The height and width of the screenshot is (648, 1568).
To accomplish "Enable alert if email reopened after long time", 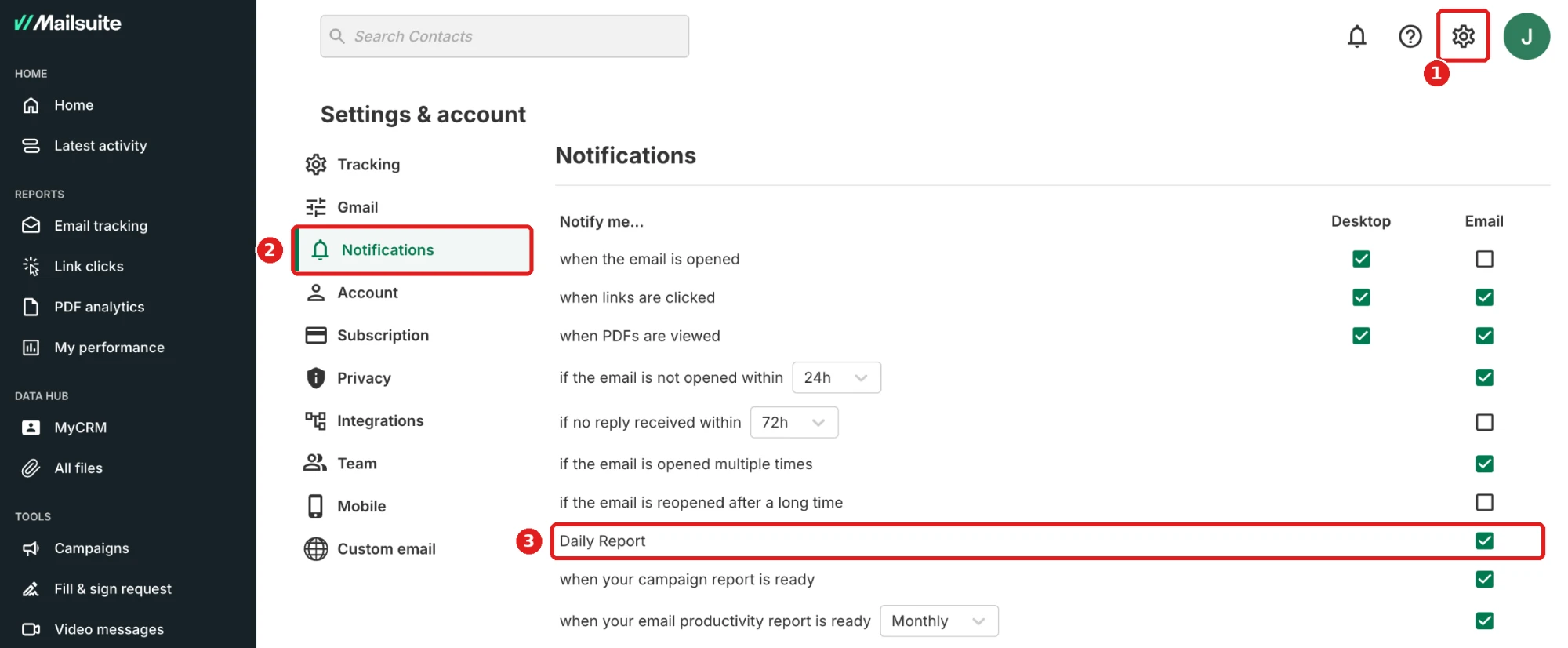I will [x=1484, y=502].
